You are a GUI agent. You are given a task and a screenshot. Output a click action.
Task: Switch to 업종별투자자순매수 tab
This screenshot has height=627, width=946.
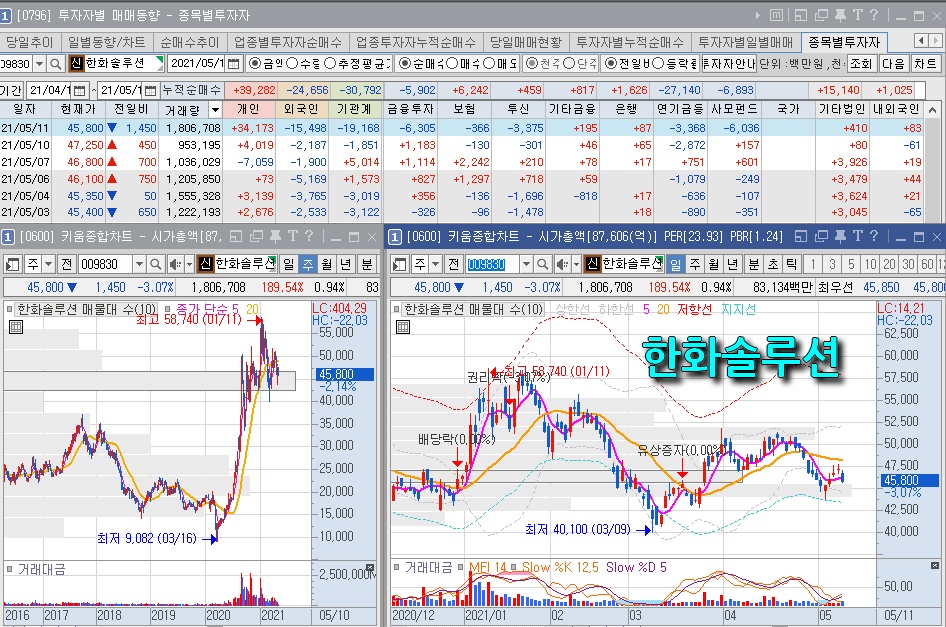[288, 42]
